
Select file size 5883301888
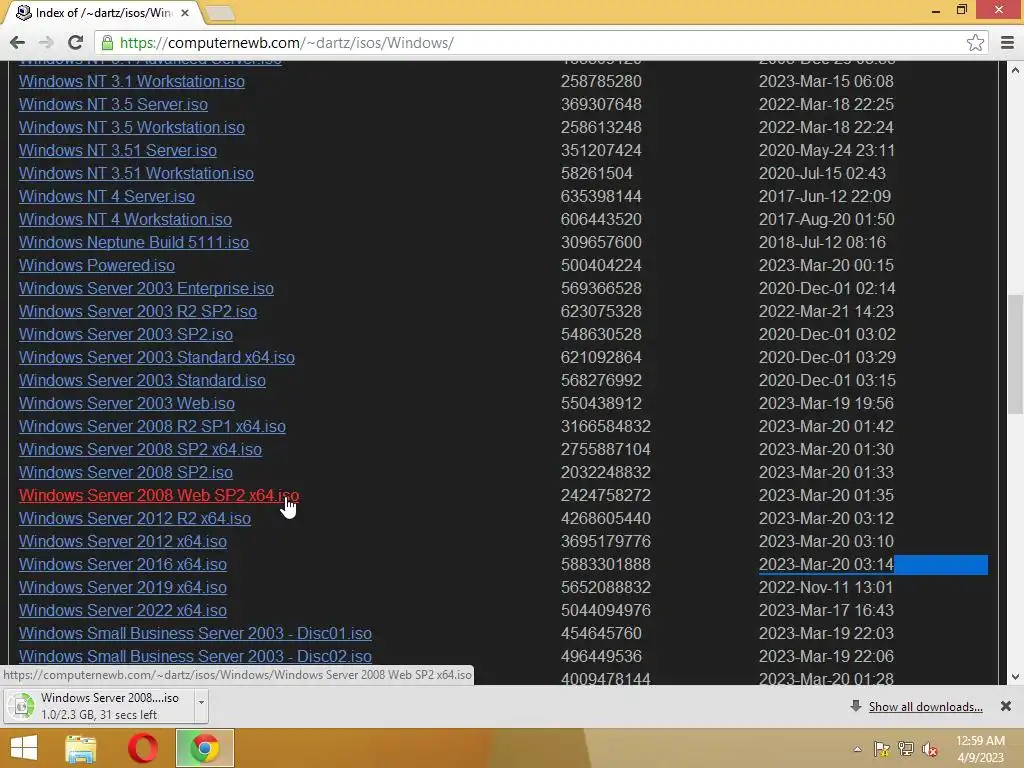click(x=605, y=564)
